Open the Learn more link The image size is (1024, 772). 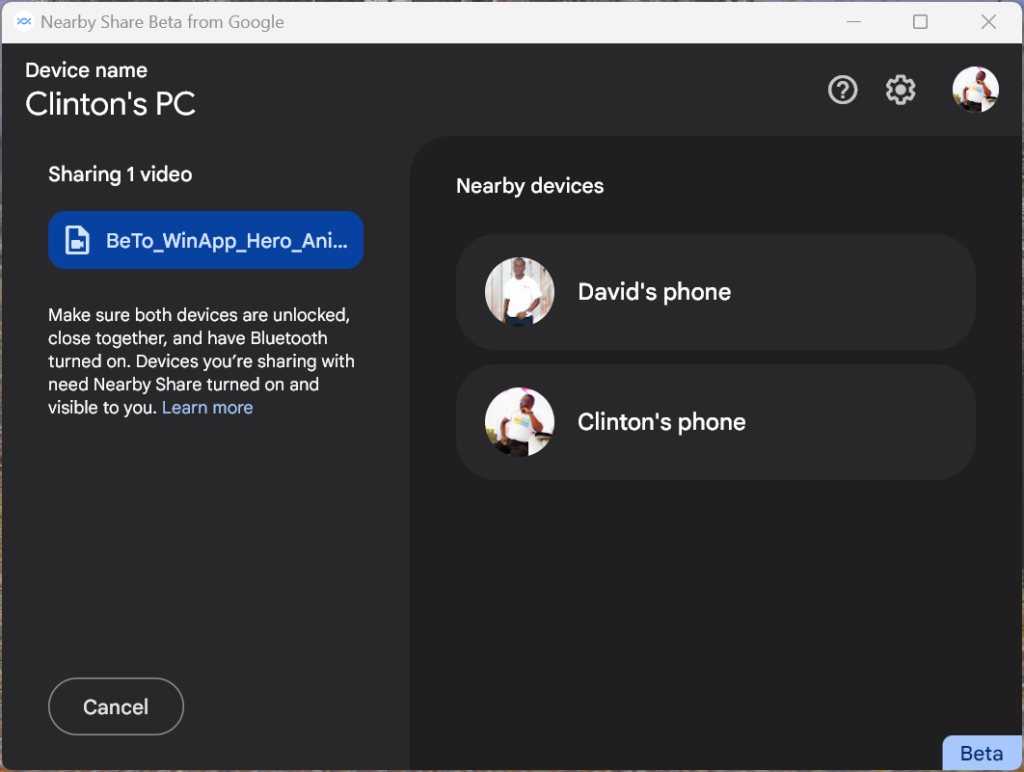207,408
